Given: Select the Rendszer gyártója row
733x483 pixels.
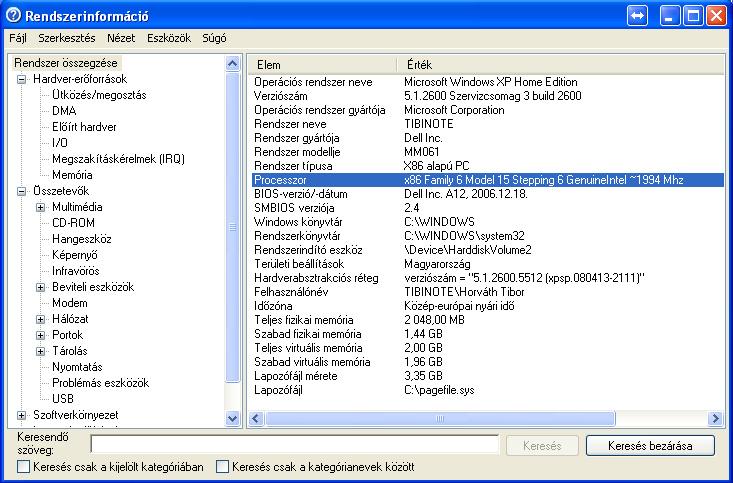Looking at the screenshot, I should pos(488,138).
